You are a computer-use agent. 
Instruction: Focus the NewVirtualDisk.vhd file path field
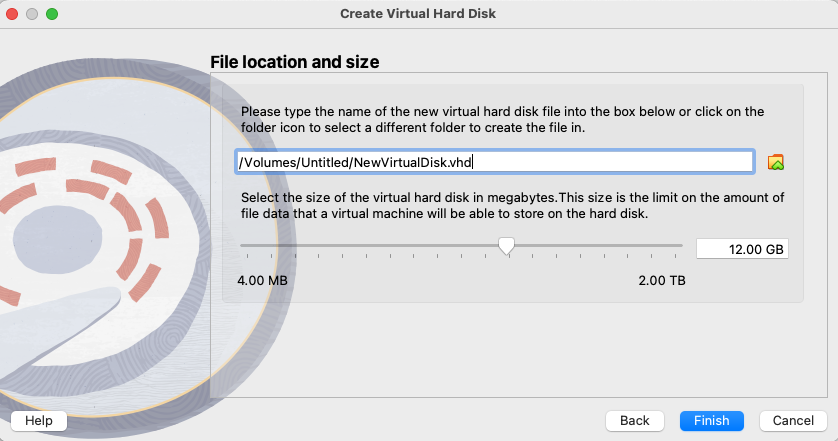(494, 162)
